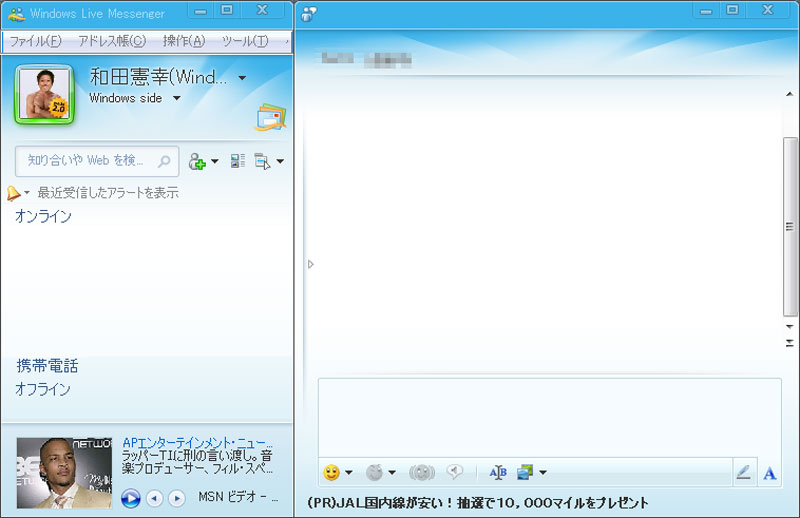Go to next video item

pyautogui.click(x=177, y=498)
